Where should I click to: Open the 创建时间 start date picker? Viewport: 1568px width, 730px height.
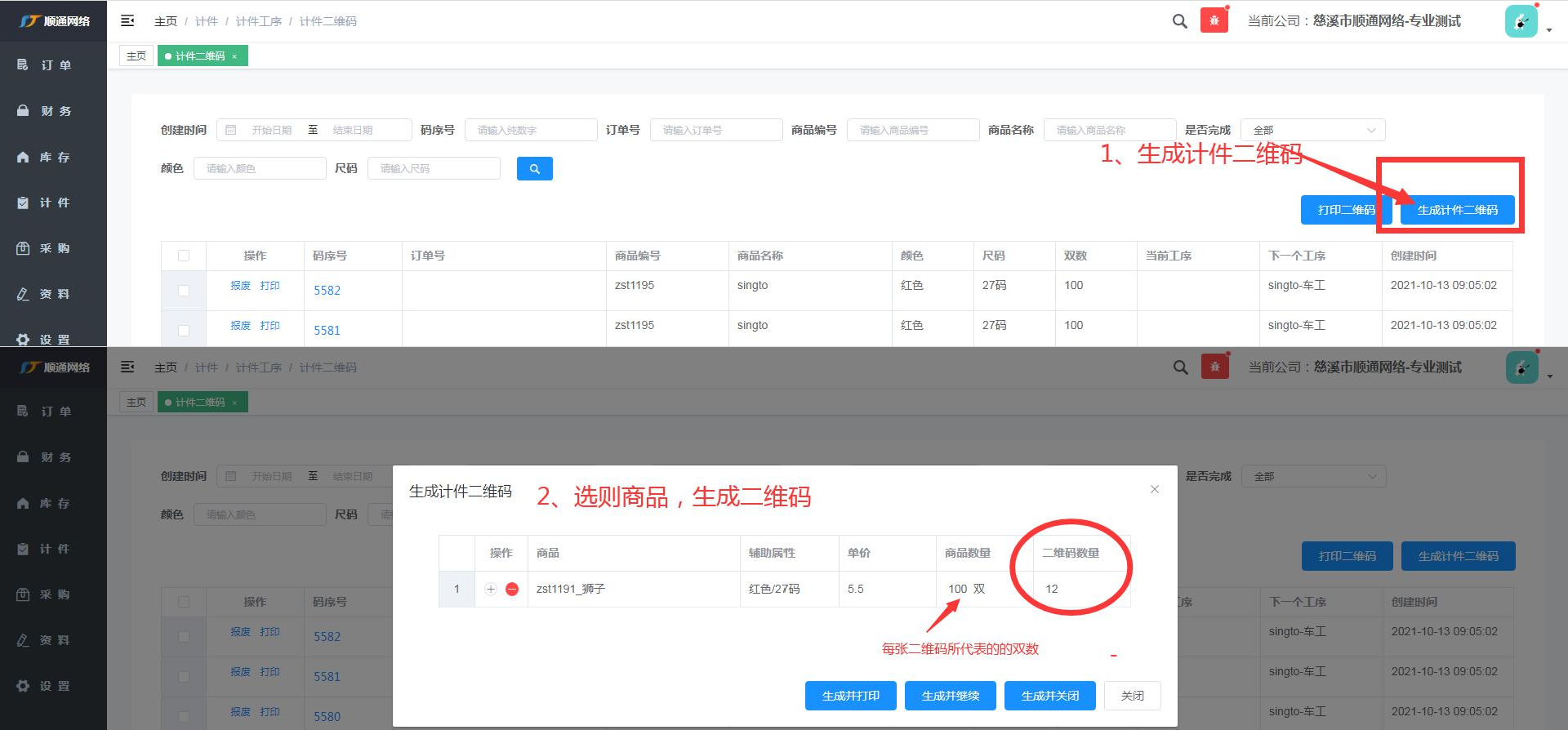[271, 131]
